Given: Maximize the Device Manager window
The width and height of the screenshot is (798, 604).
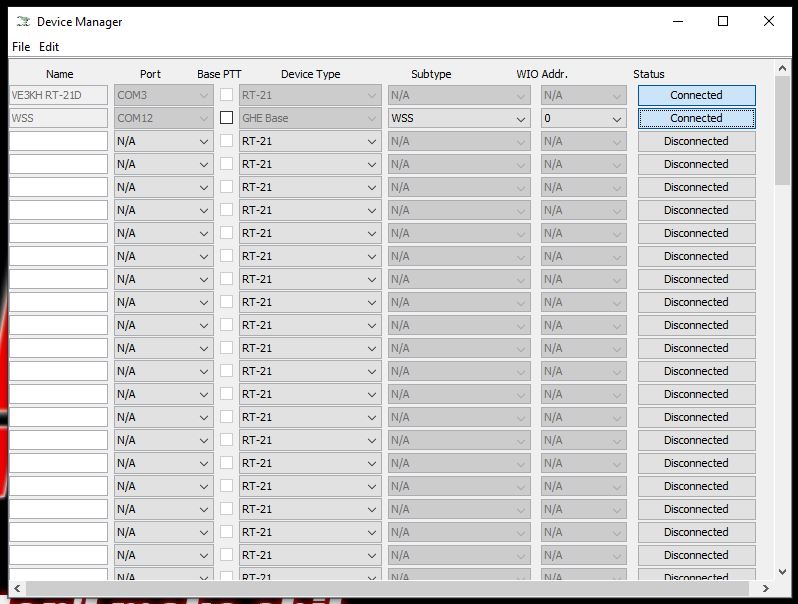Looking at the screenshot, I should tap(723, 21).
